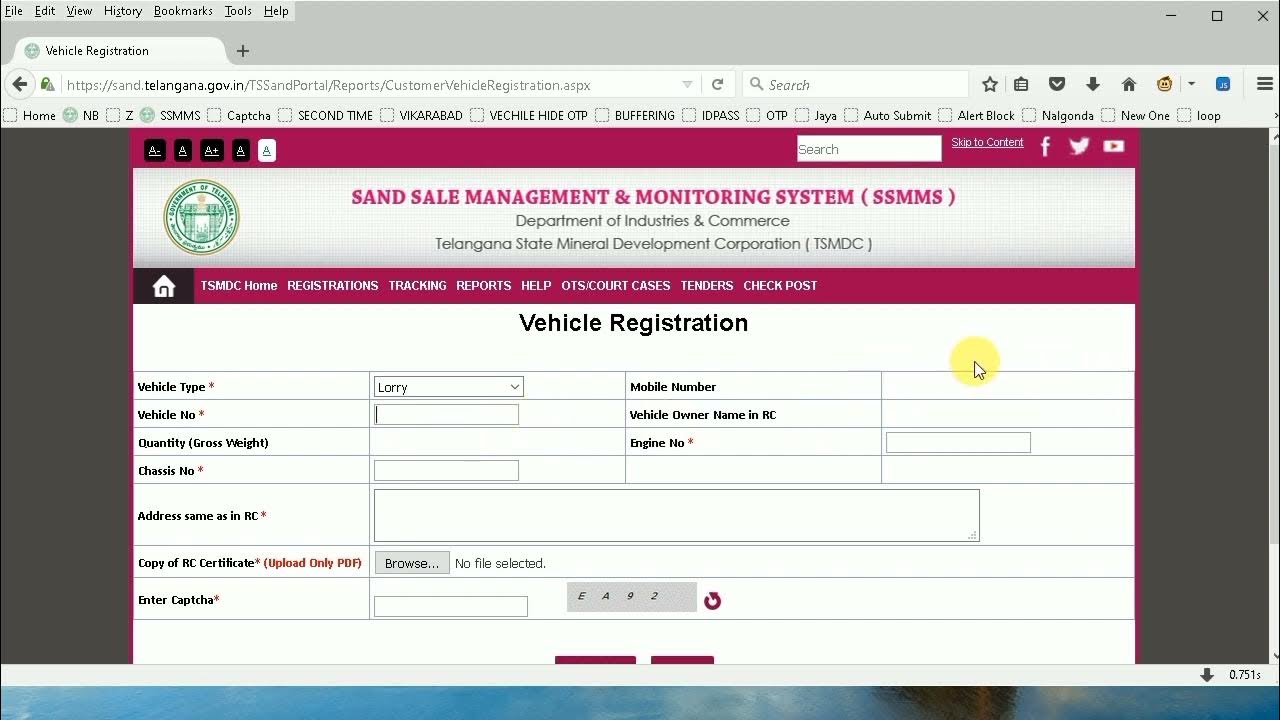The height and width of the screenshot is (720, 1280).
Task: Open the Alert Block bookmark
Action: [x=976, y=116]
